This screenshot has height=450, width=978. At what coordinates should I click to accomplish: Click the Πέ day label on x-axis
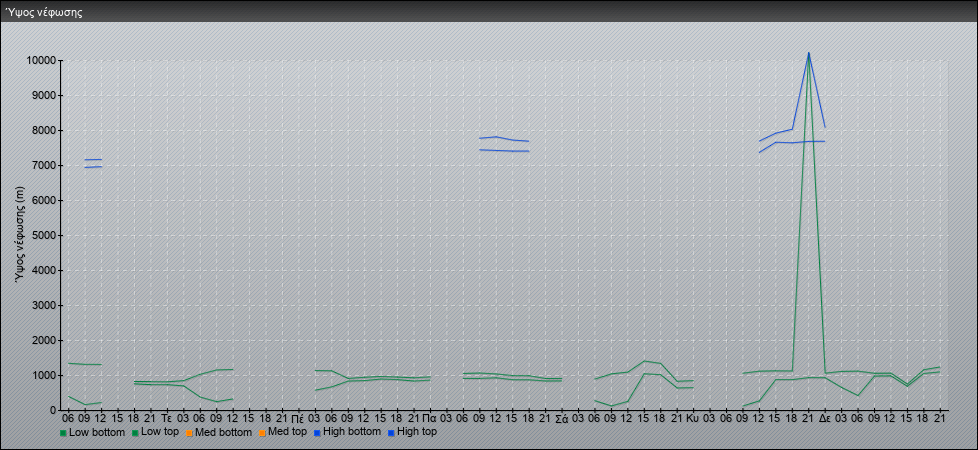[x=298, y=417]
